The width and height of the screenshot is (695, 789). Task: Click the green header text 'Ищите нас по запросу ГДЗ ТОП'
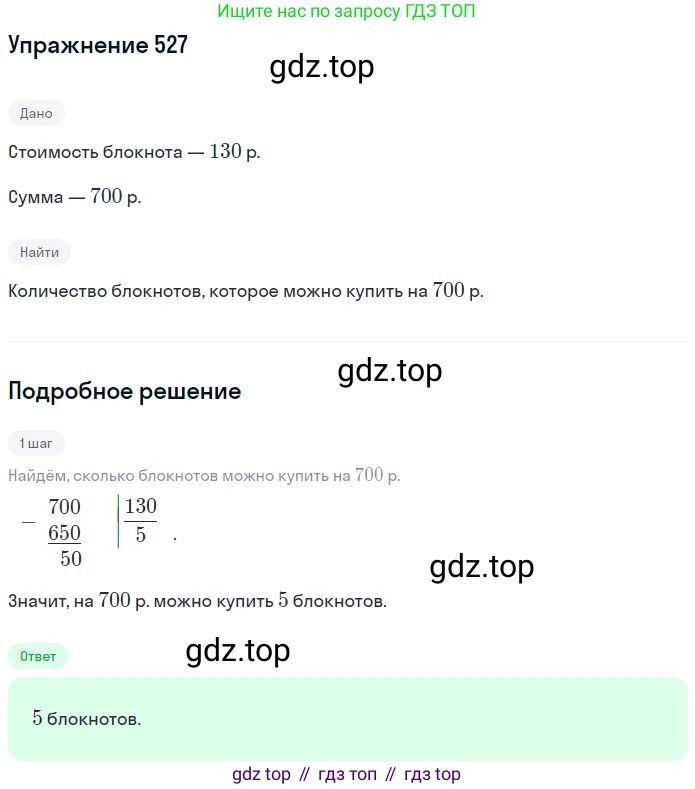click(346, 11)
